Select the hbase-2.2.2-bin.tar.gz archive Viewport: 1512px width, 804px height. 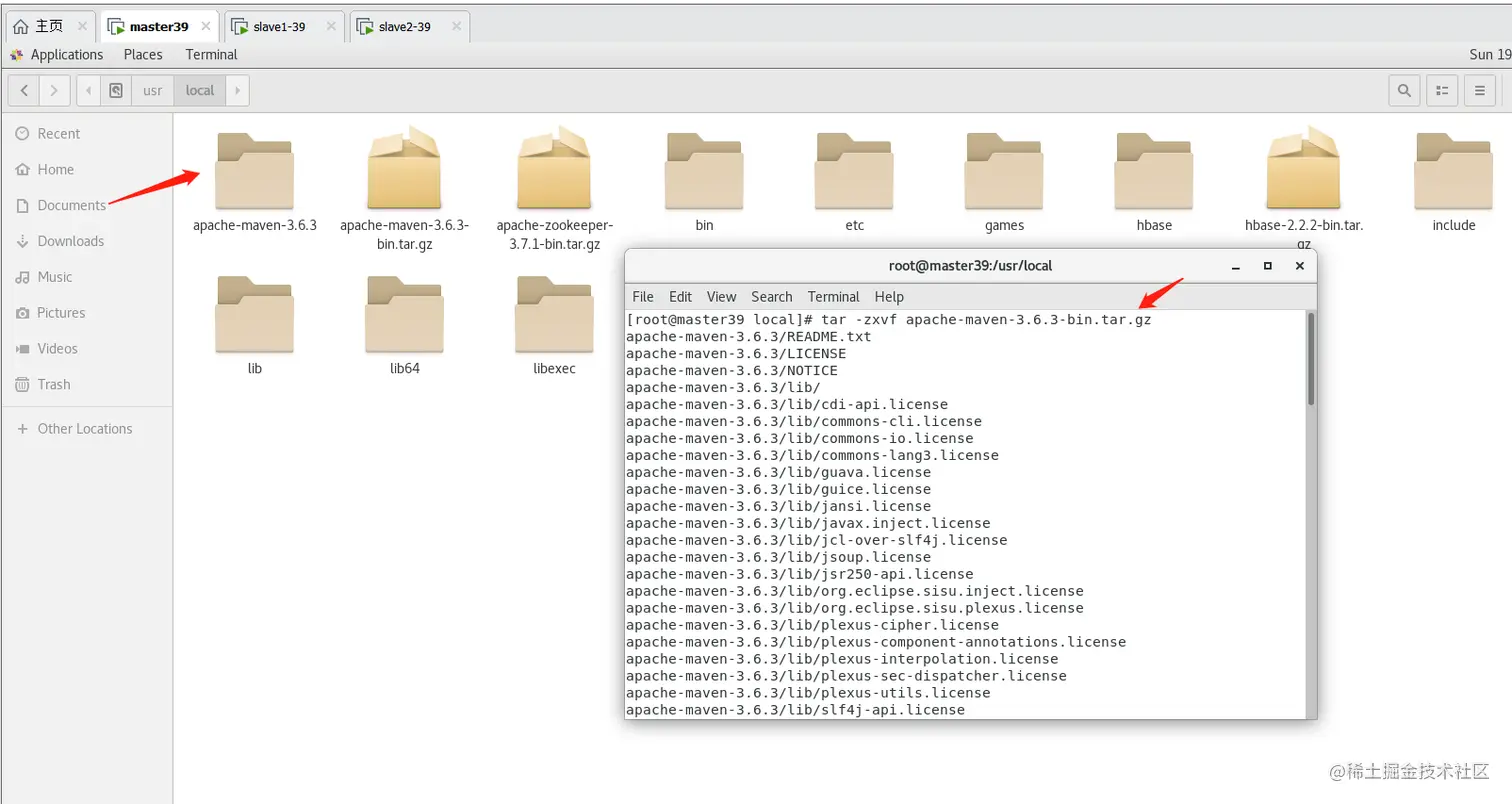tap(1304, 189)
